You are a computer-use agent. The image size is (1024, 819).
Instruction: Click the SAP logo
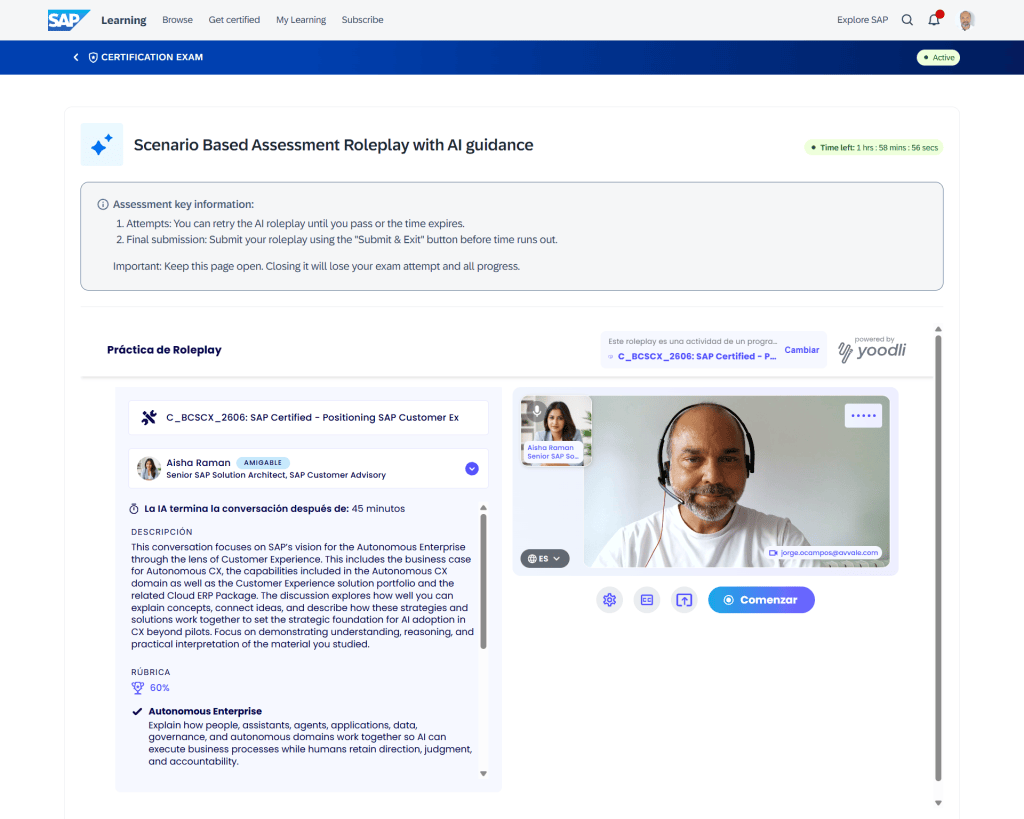68,20
